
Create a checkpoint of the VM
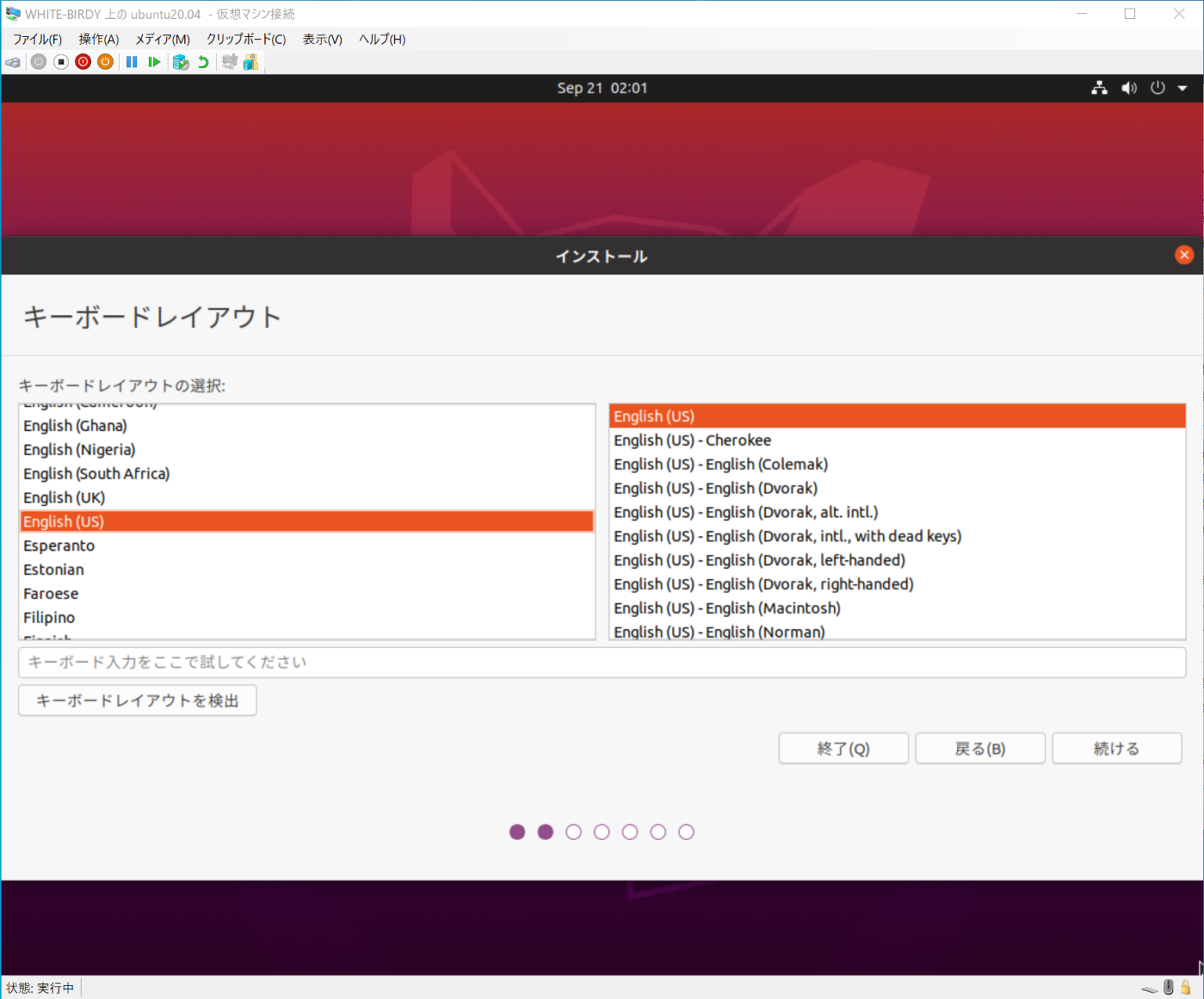(x=180, y=62)
